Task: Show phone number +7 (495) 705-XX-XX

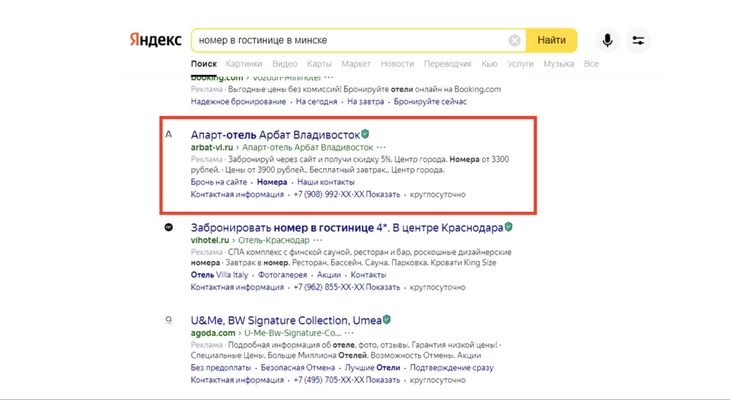Action: [347, 380]
